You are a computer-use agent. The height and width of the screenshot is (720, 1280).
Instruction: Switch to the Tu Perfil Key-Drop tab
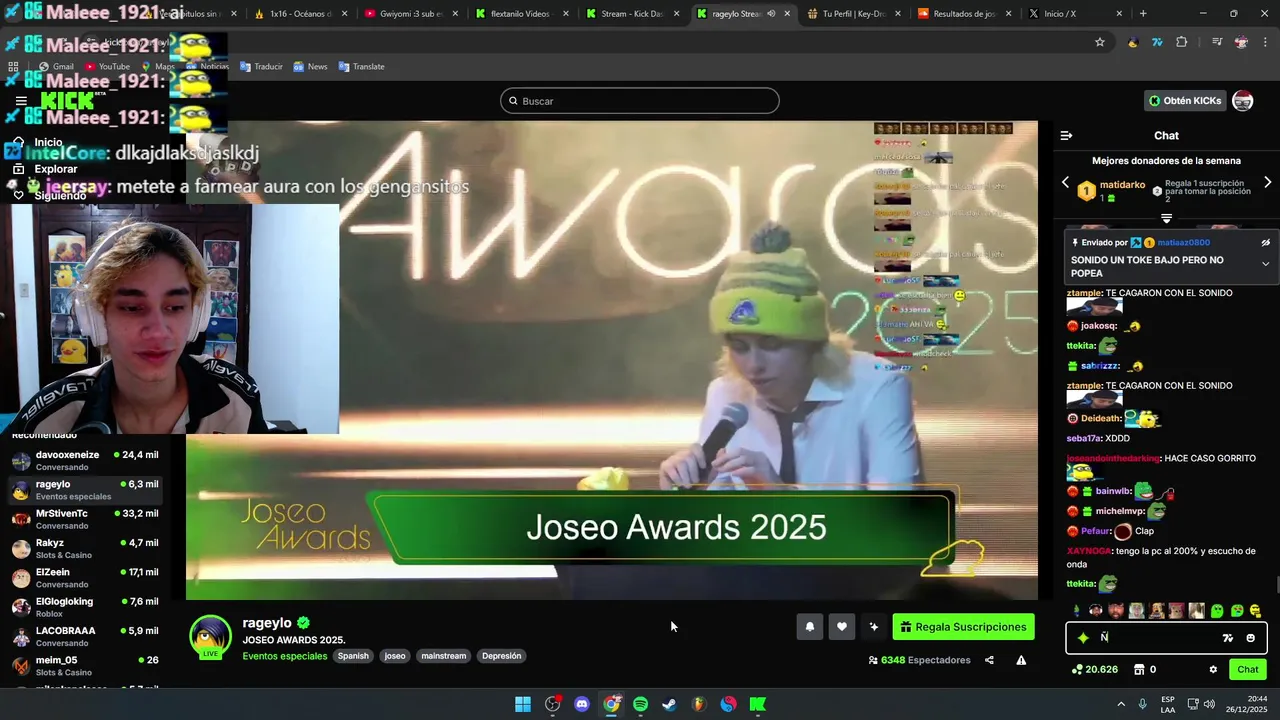click(854, 14)
